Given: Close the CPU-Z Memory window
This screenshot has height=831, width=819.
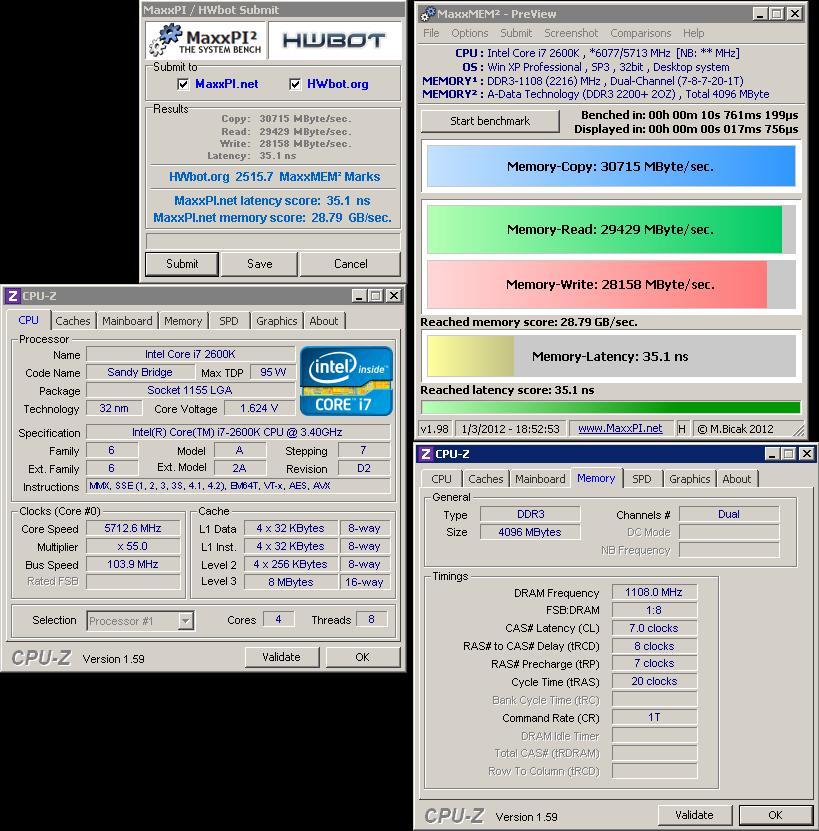Looking at the screenshot, I should pyautogui.click(x=807, y=454).
